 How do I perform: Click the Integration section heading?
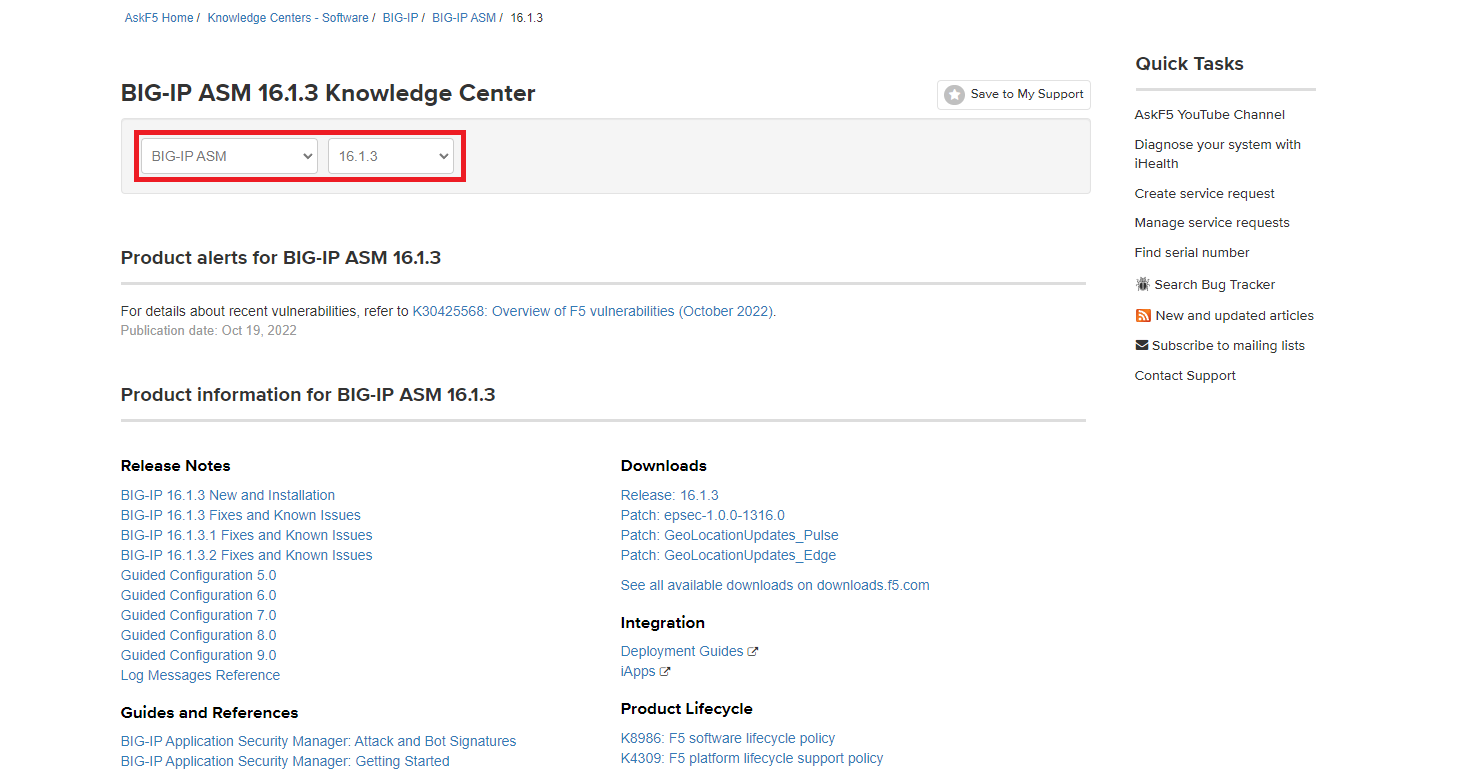[663, 623]
